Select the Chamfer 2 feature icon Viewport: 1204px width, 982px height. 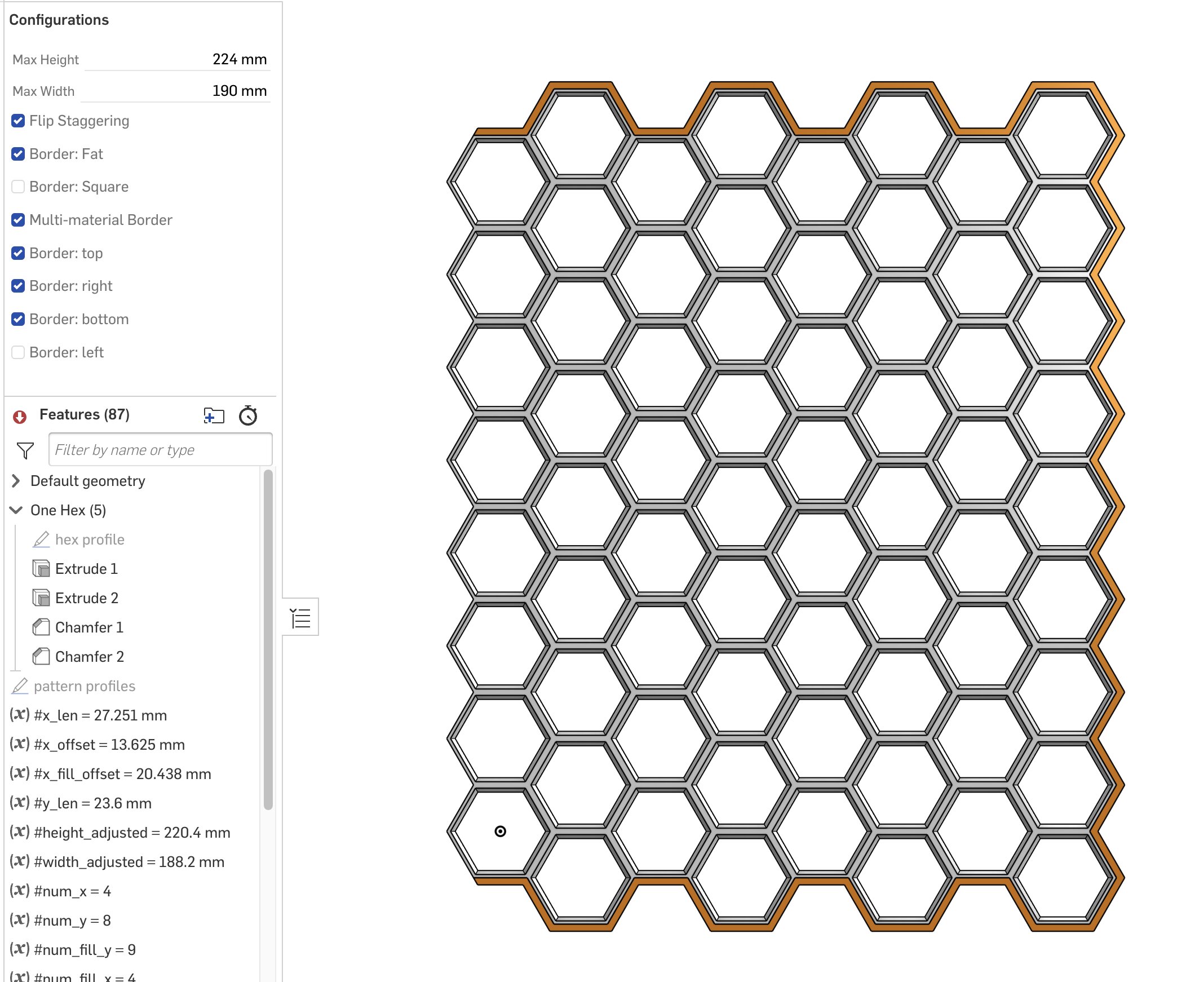(x=41, y=657)
